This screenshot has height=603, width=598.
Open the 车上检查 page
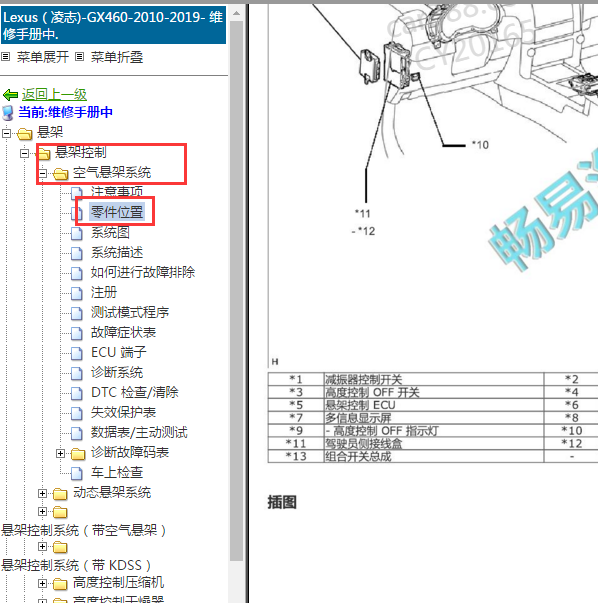pos(117,473)
